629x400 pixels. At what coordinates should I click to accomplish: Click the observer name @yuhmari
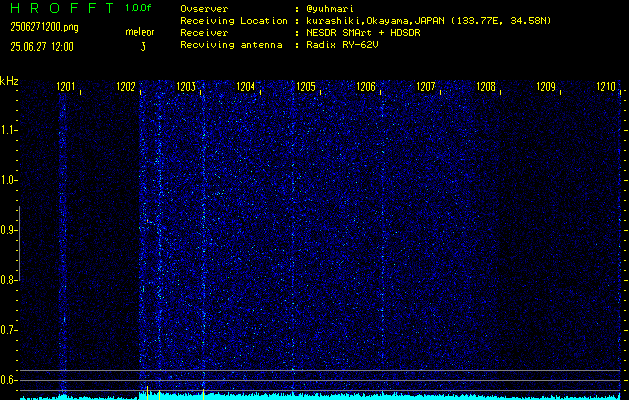(330, 8)
